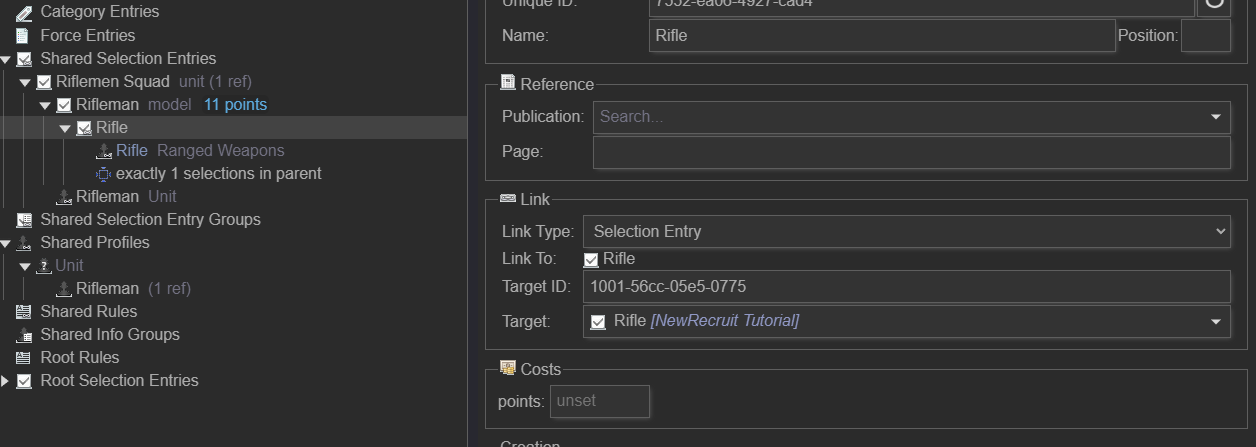The width and height of the screenshot is (1256, 447).
Task: Click the Shared Rules icon
Action: (24, 312)
